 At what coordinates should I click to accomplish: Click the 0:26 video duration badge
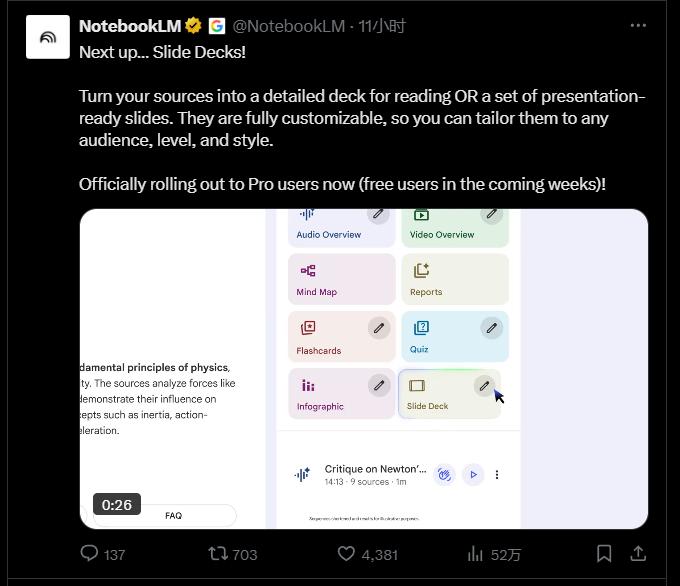116,505
